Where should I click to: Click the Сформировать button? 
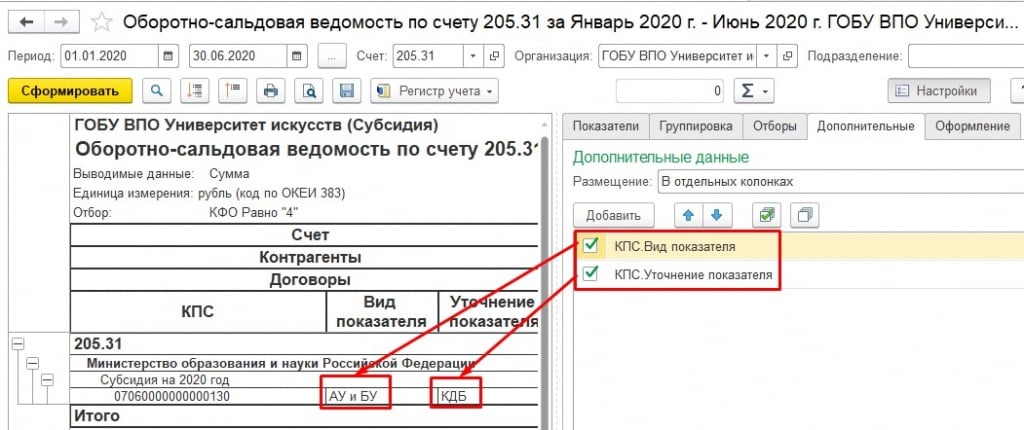click(70, 91)
